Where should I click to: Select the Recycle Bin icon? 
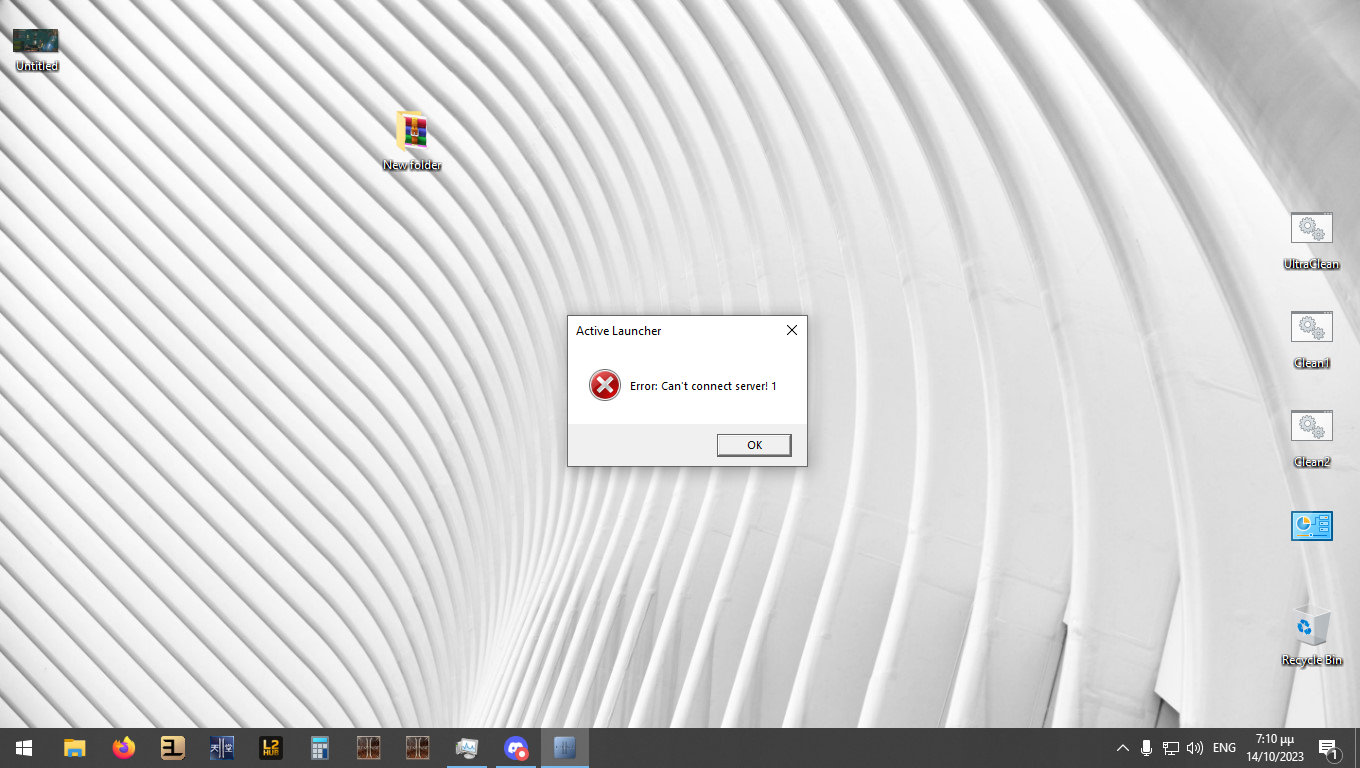coord(1311,626)
